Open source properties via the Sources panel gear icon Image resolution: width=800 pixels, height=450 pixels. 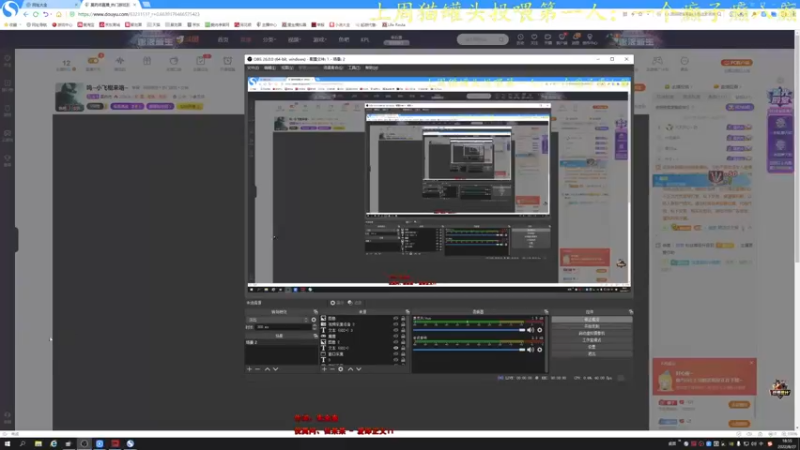click(341, 369)
